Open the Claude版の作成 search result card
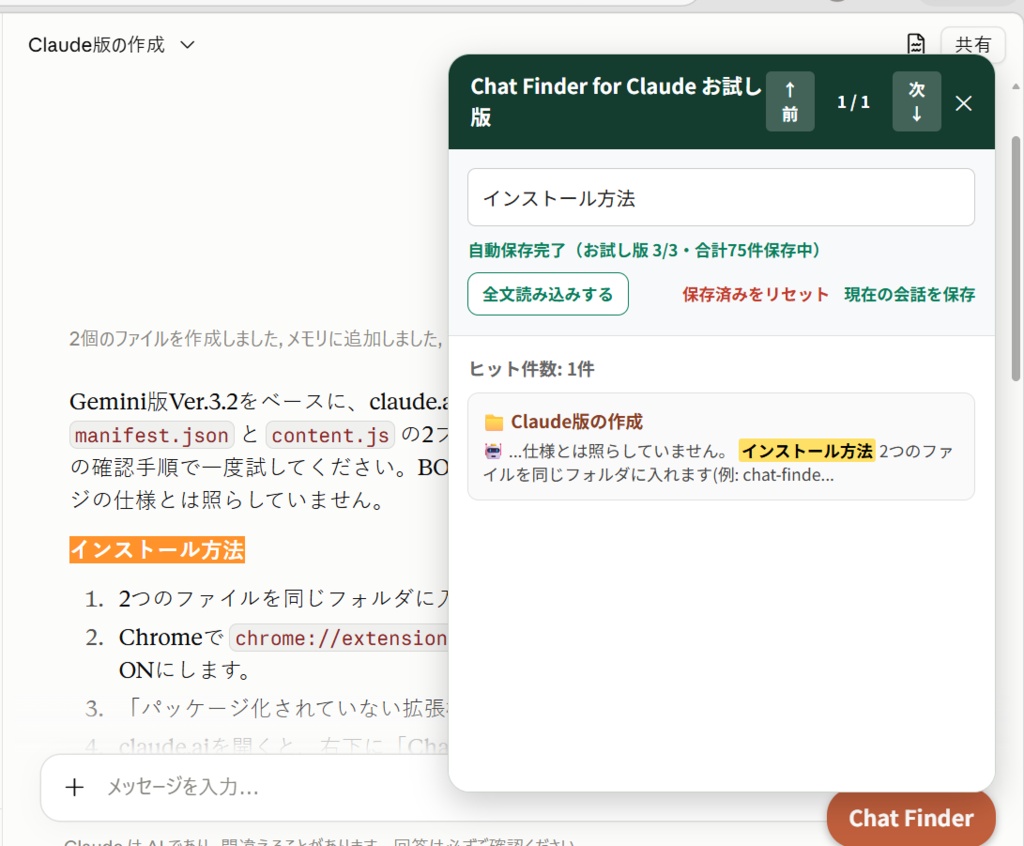 721,447
